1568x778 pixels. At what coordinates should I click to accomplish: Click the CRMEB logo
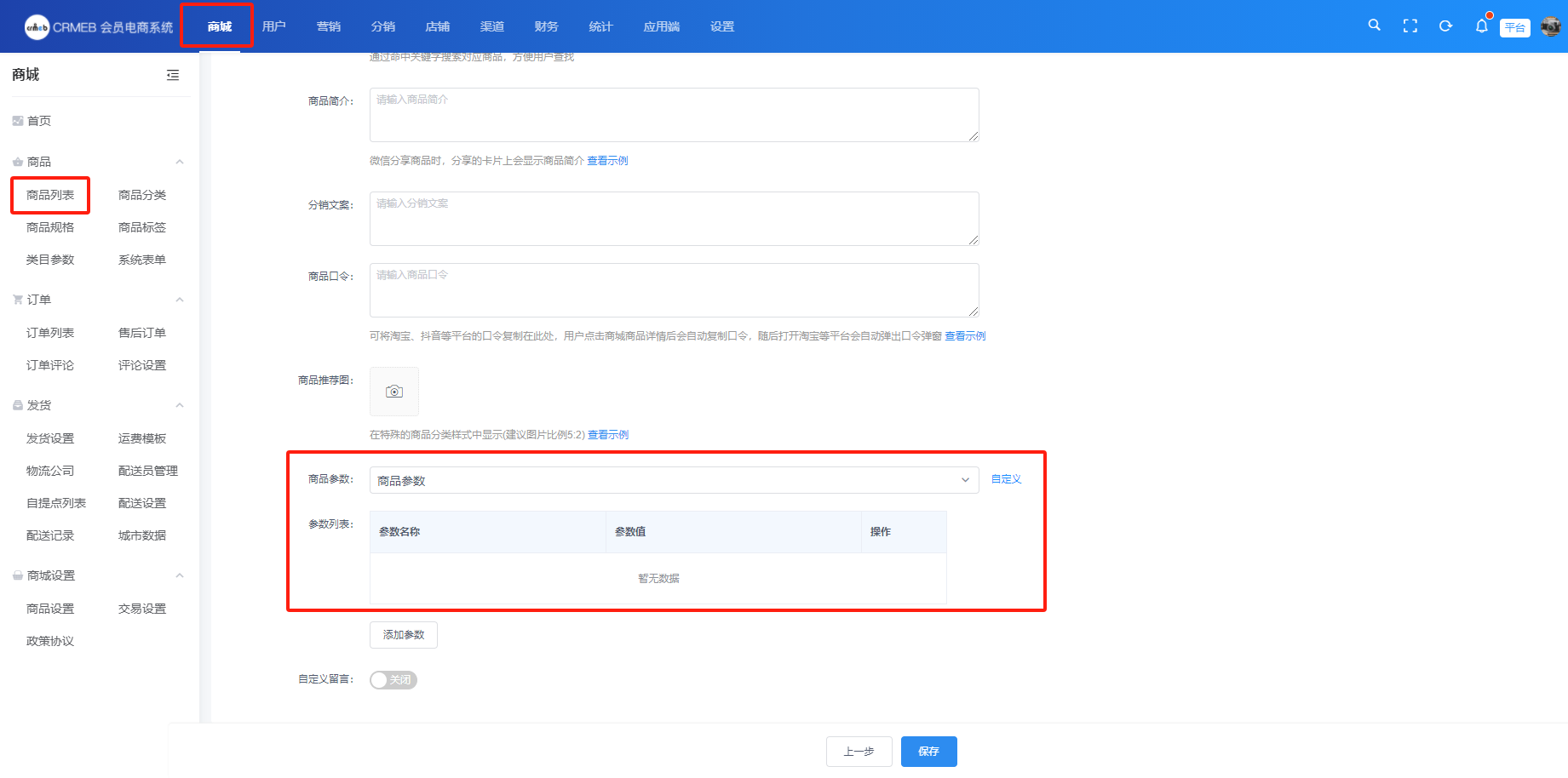[37, 27]
